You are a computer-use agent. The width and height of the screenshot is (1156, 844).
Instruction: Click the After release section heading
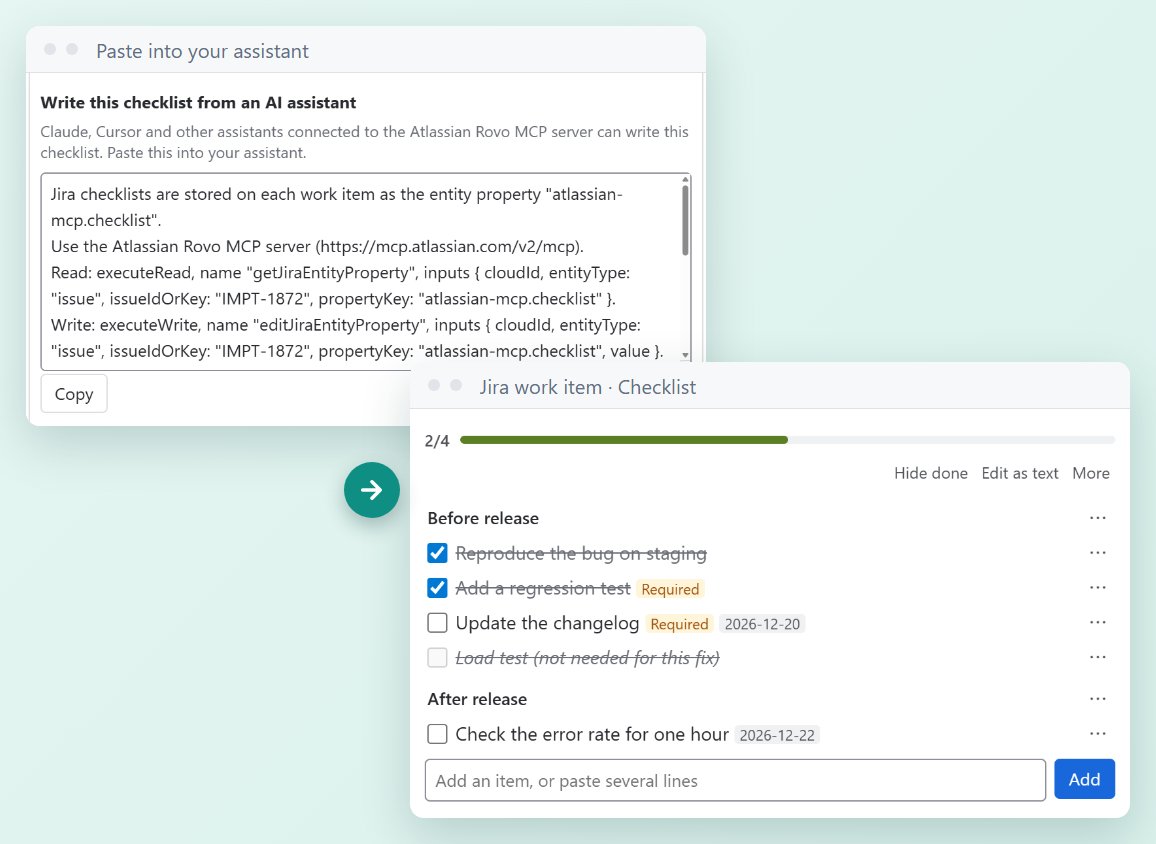(x=477, y=699)
